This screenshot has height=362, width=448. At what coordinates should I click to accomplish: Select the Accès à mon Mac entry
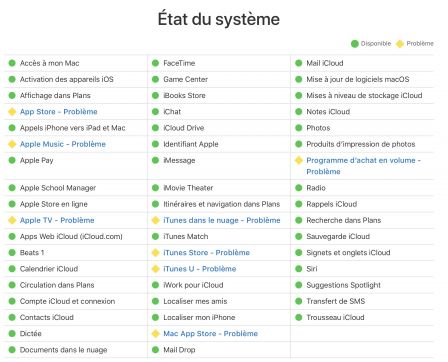coord(50,63)
